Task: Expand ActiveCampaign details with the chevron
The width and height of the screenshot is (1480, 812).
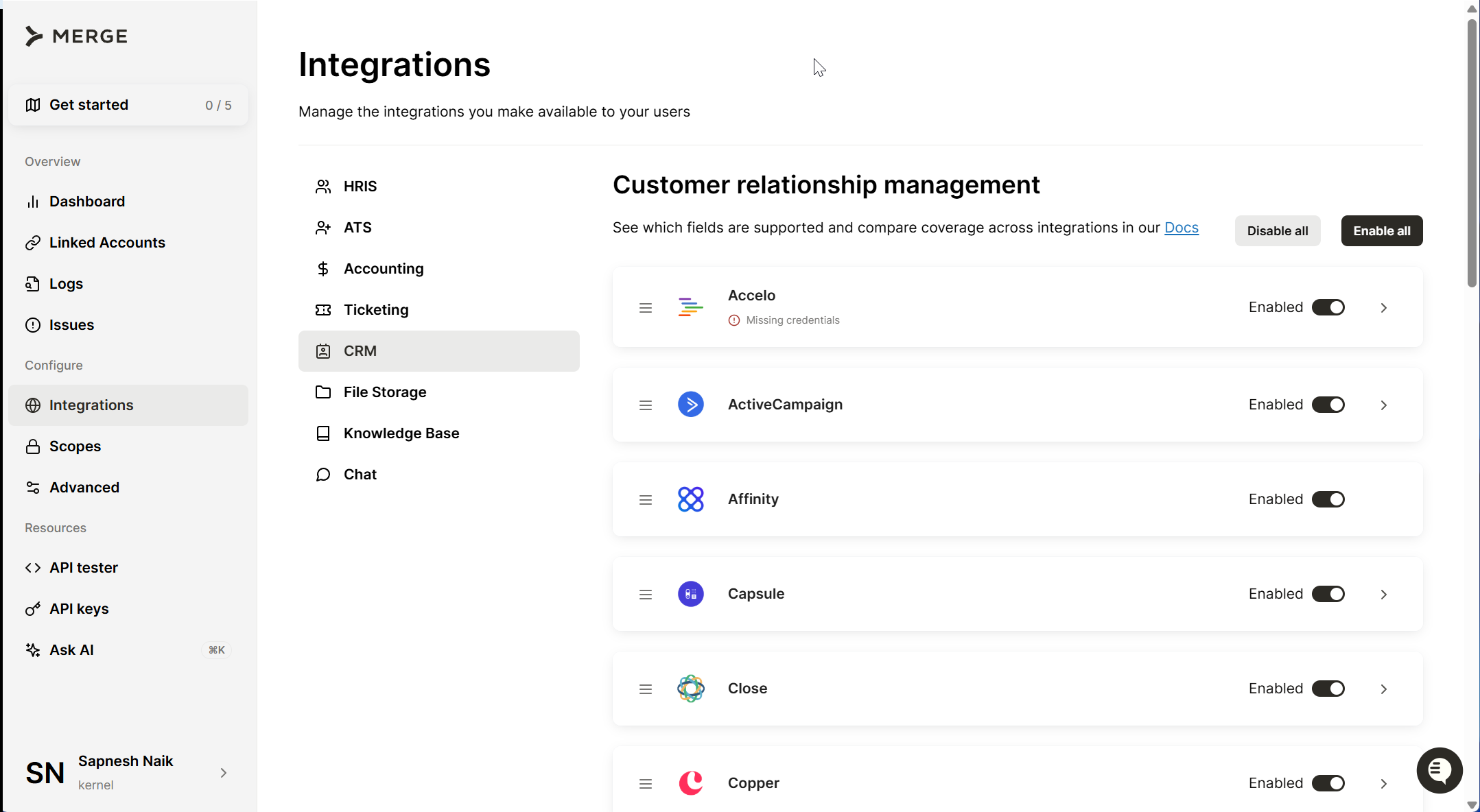Action: 1383,405
